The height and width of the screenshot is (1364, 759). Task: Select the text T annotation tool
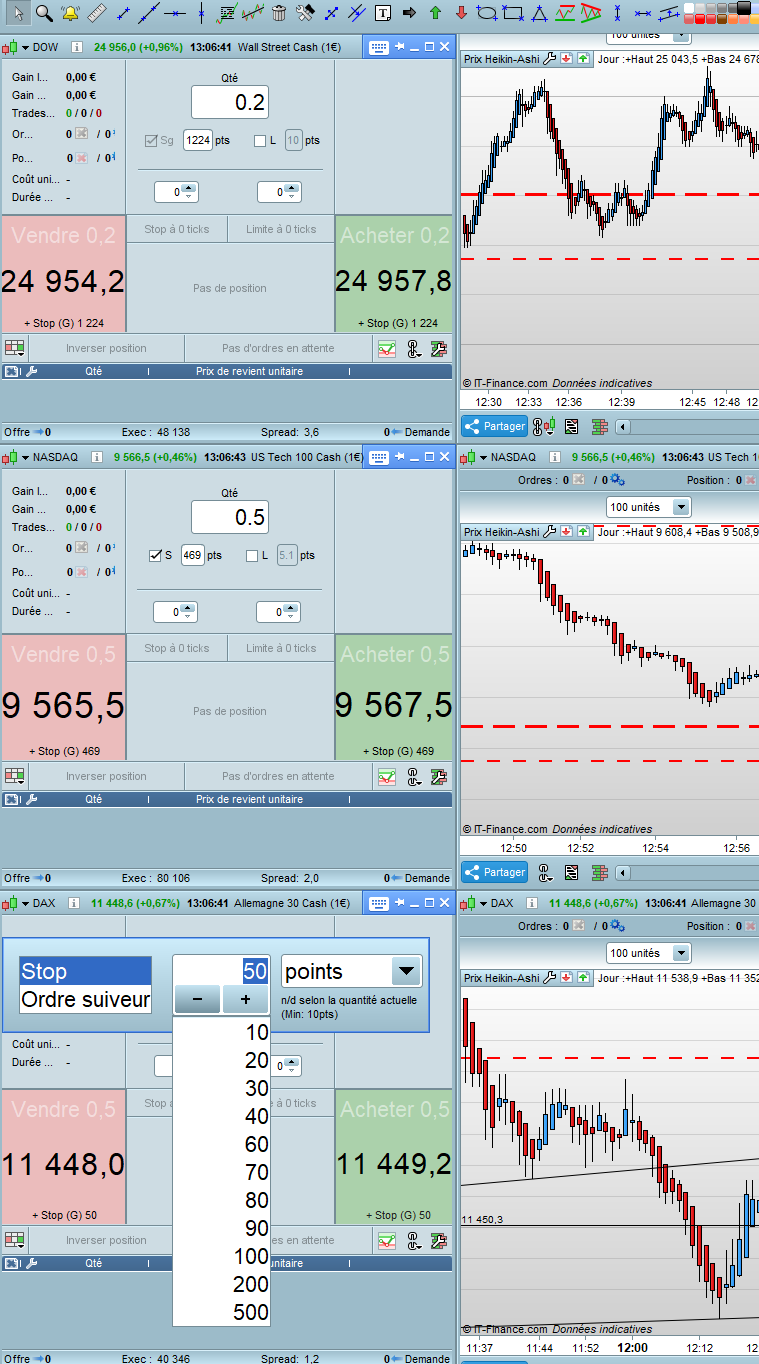383,13
